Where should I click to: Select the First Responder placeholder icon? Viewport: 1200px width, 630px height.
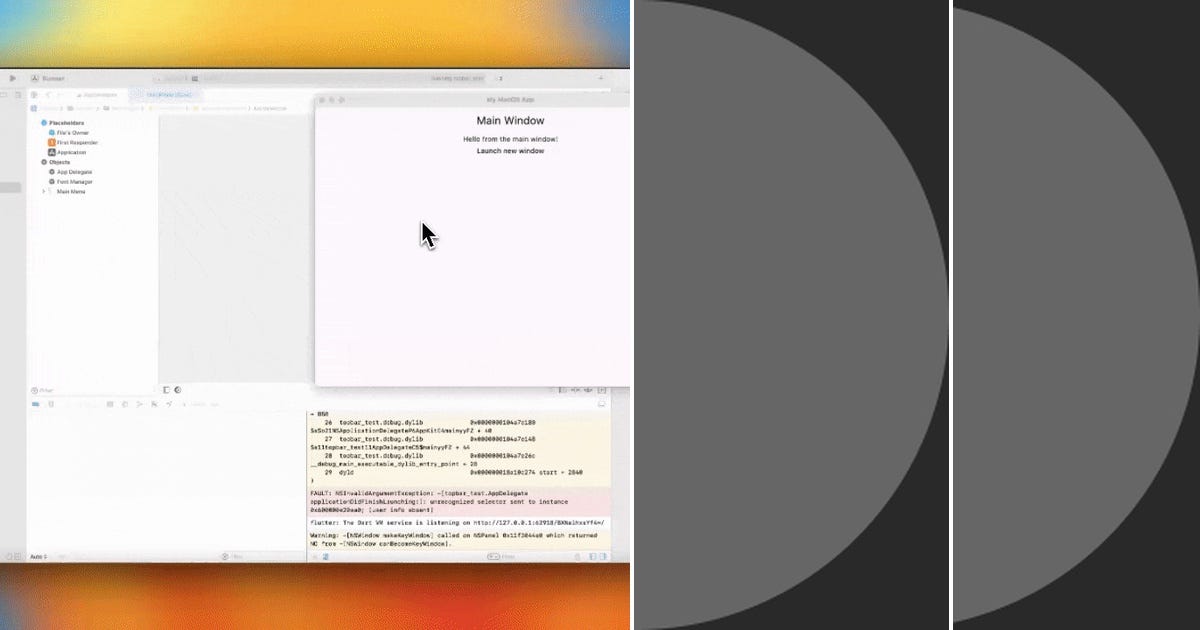(x=53, y=142)
